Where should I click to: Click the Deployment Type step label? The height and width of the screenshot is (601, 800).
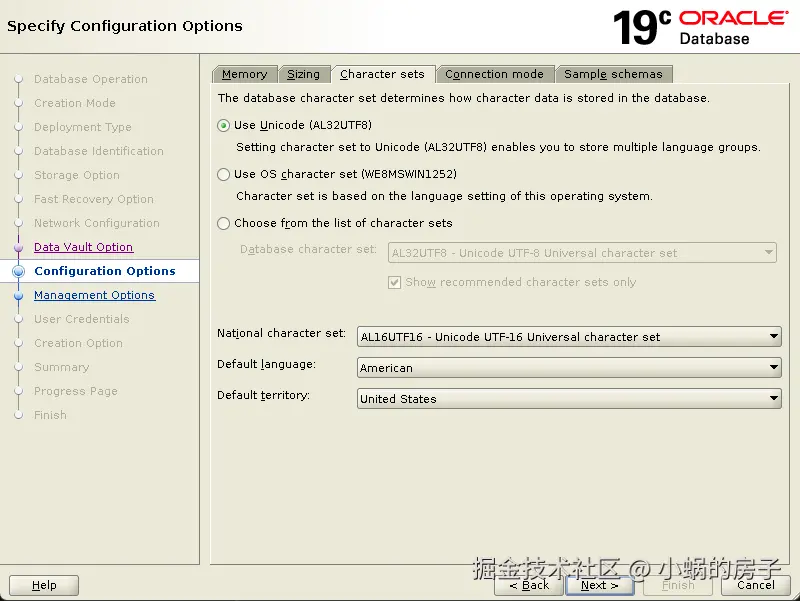click(83, 127)
